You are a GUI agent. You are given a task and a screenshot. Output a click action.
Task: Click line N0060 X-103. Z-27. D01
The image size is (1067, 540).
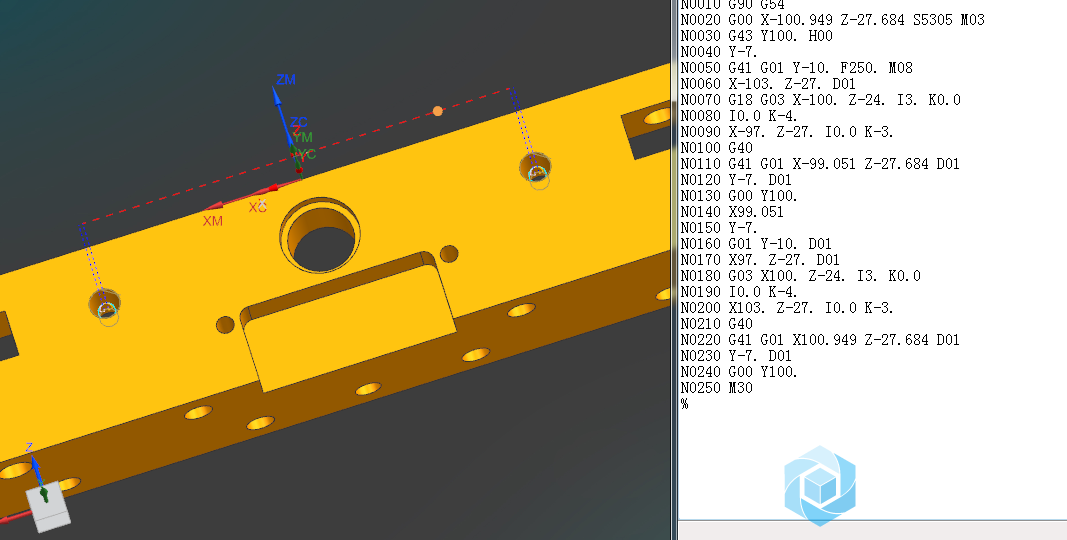point(768,84)
